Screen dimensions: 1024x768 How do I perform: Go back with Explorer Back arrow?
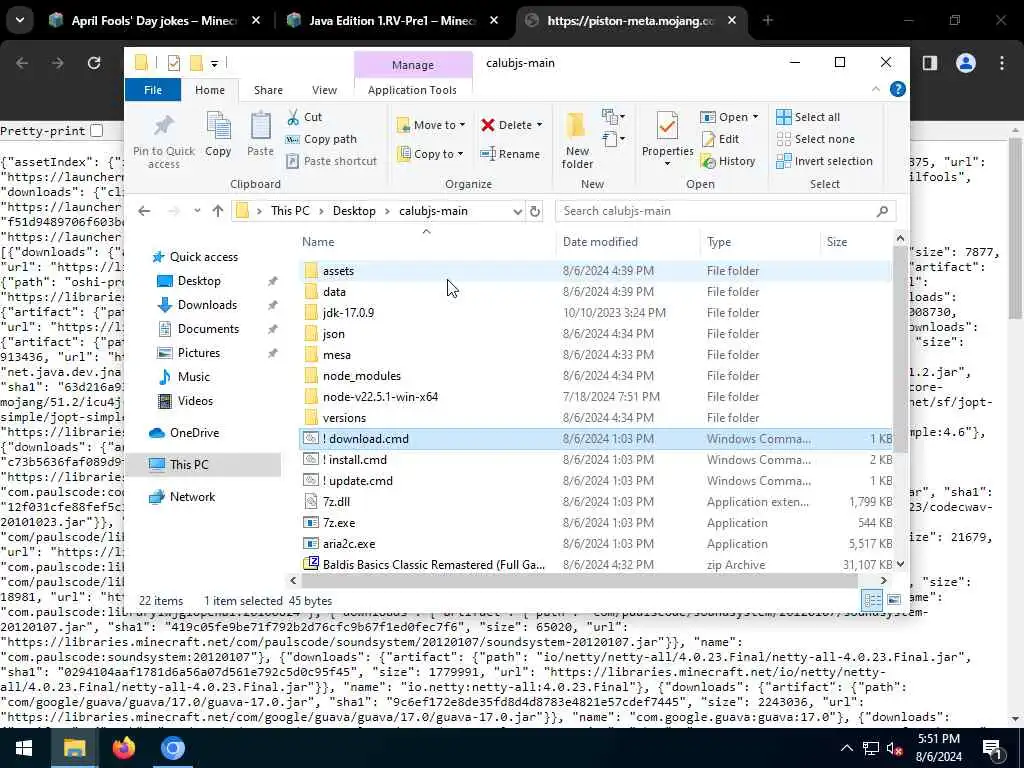click(144, 211)
